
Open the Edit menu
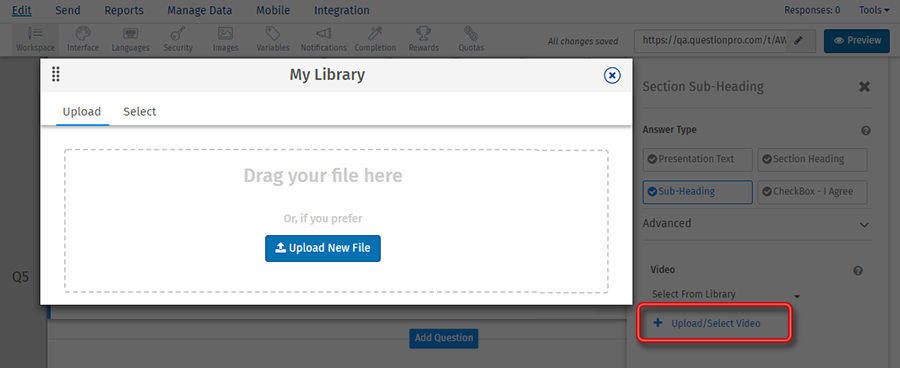click(22, 10)
